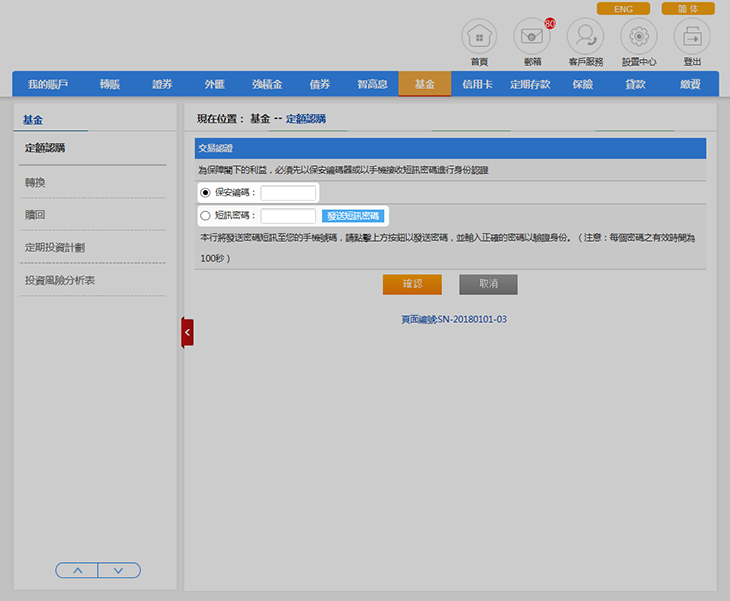Open 贖回 in the sidebar menu
Viewport: 730px width, 601px height.
pyautogui.click(x=35, y=215)
